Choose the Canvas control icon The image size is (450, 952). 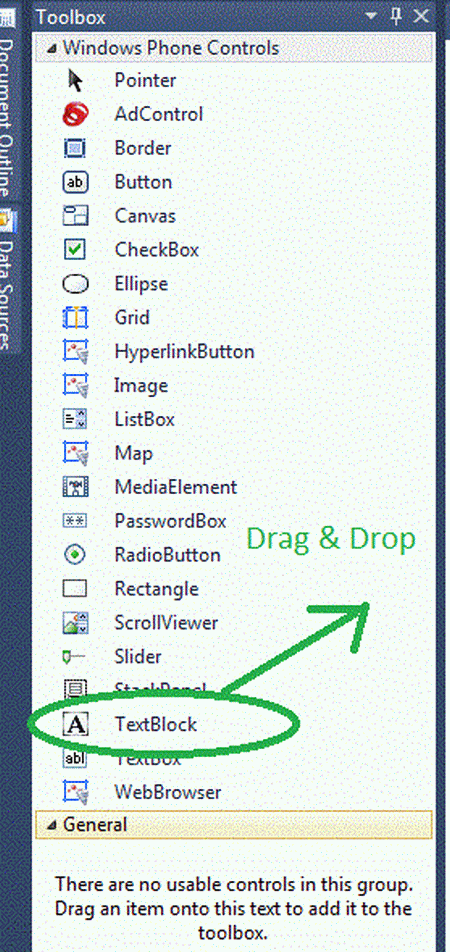tap(76, 216)
